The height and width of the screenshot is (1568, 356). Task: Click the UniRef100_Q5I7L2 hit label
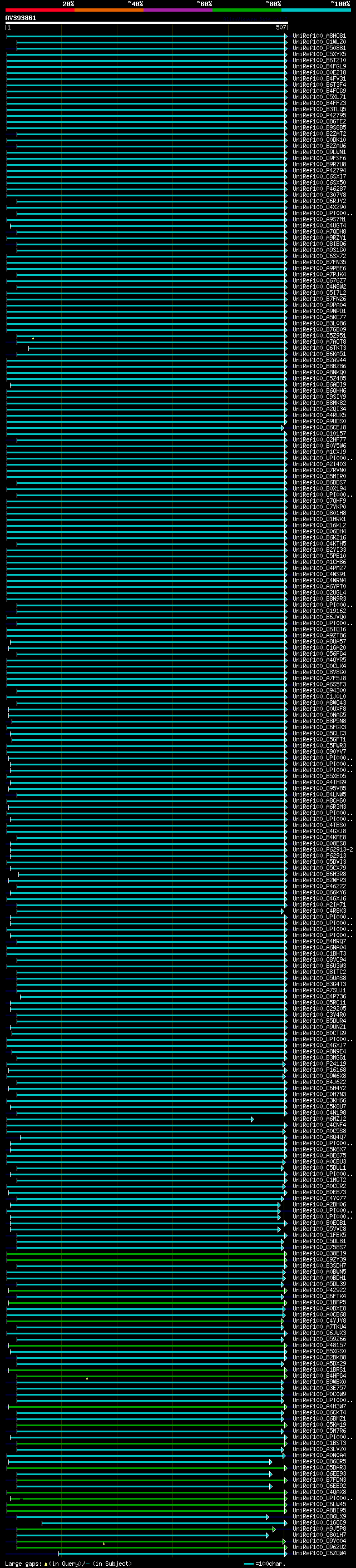click(319, 293)
